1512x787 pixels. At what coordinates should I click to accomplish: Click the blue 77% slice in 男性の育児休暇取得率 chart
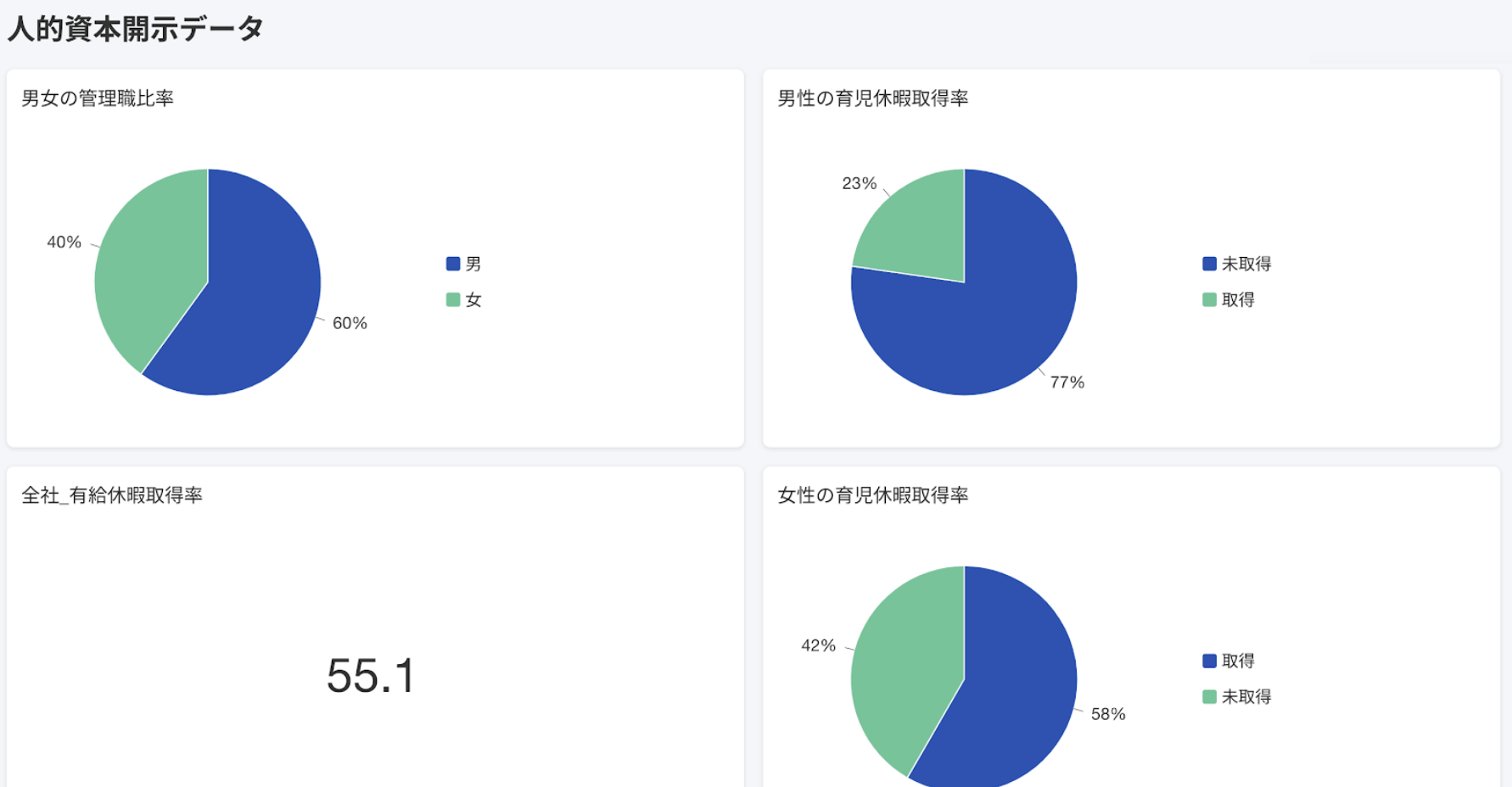coord(976,331)
